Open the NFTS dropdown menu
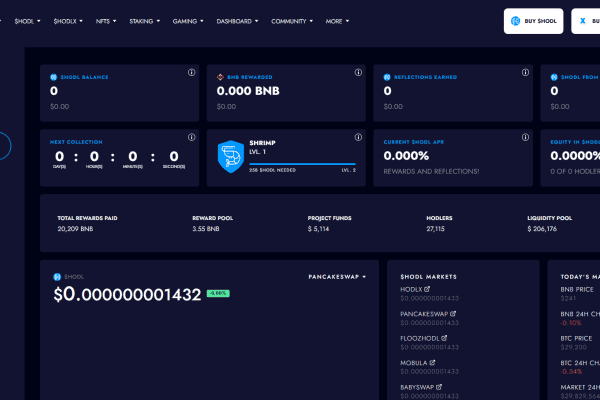This screenshot has height=400, width=600. coord(106,21)
